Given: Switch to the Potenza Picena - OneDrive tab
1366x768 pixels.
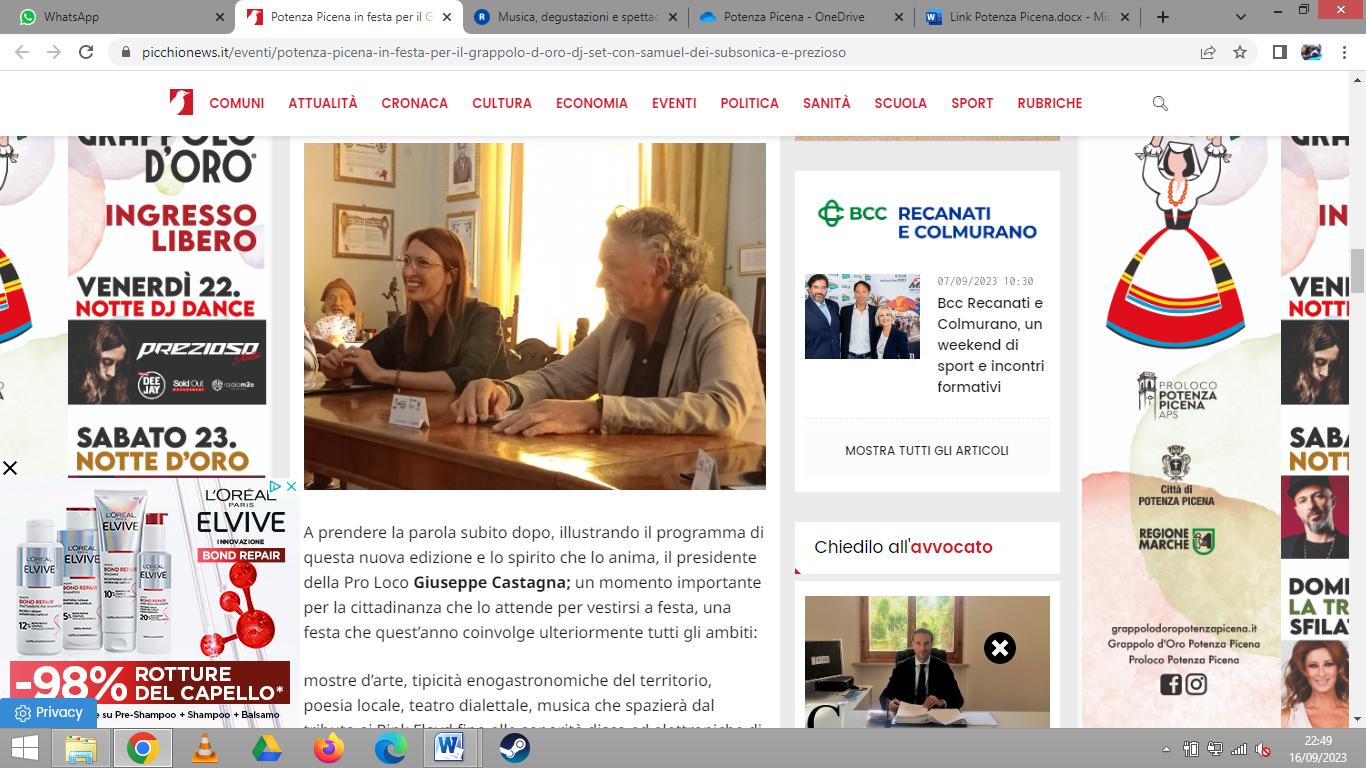Looking at the screenshot, I should click(x=802, y=17).
